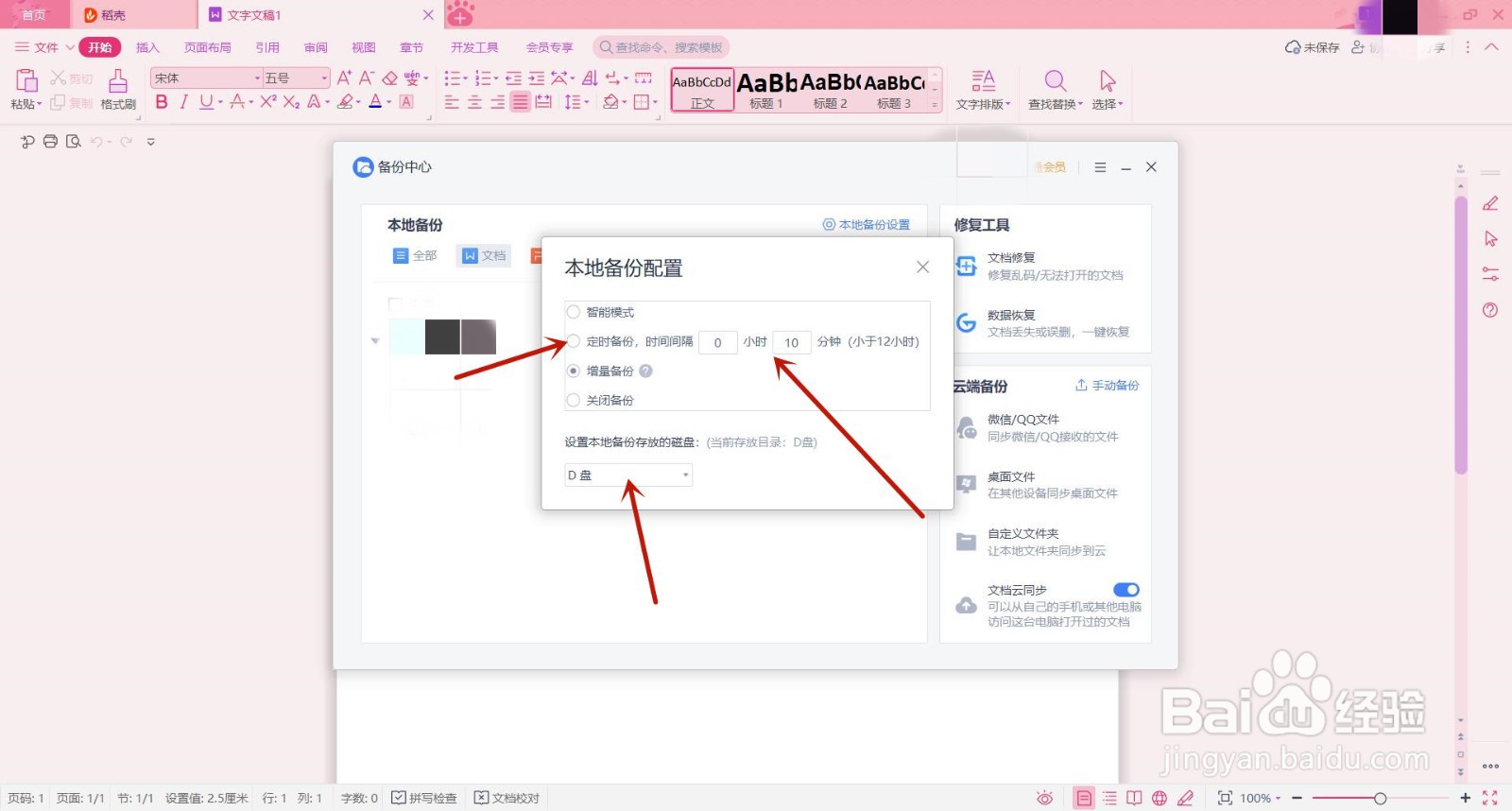The image size is (1512, 811).
Task: Close the 本地备份配置 dialog
Action: (x=923, y=267)
